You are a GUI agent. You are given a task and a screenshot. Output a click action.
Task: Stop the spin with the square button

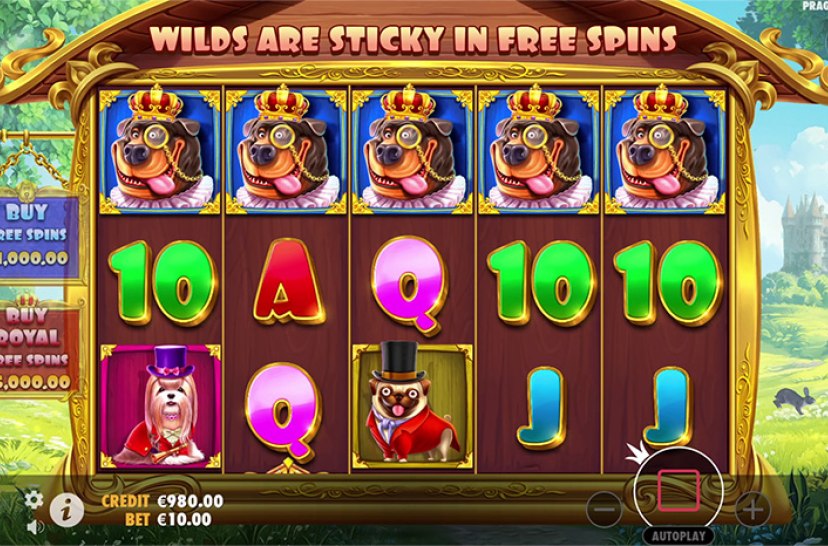pyautogui.click(x=678, y=491)
